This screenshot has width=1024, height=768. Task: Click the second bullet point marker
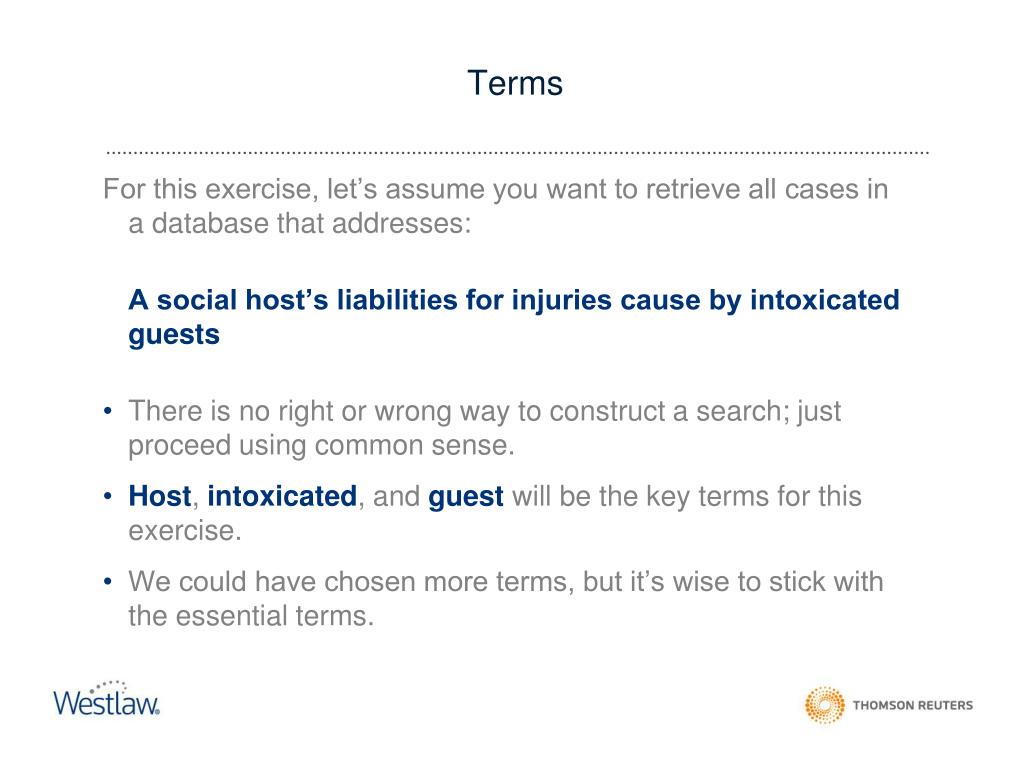pyautogui.click(x=108, y=496)
